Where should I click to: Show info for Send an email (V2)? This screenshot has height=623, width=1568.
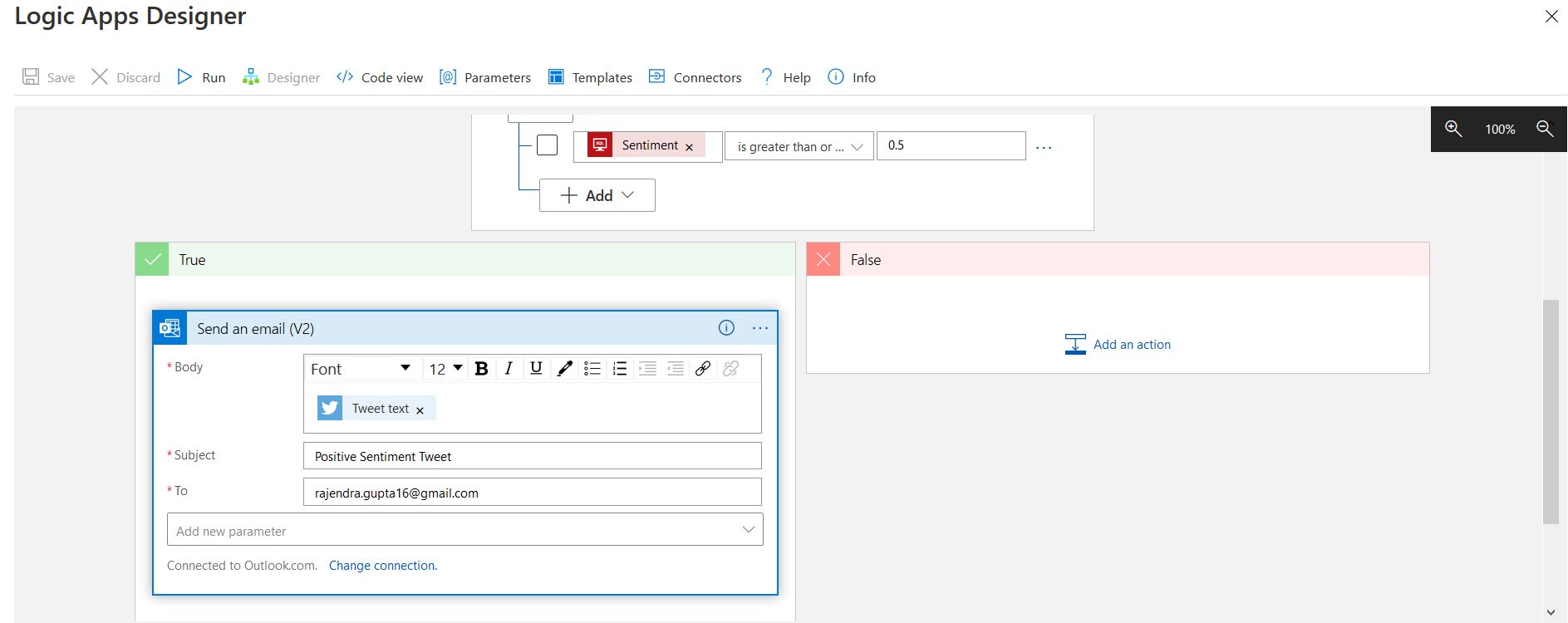click(726, 328)
